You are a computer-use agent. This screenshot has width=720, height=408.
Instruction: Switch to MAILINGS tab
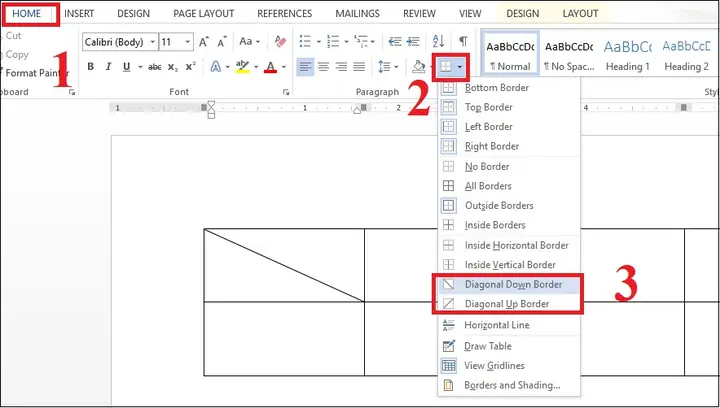[x=357, y=14]
